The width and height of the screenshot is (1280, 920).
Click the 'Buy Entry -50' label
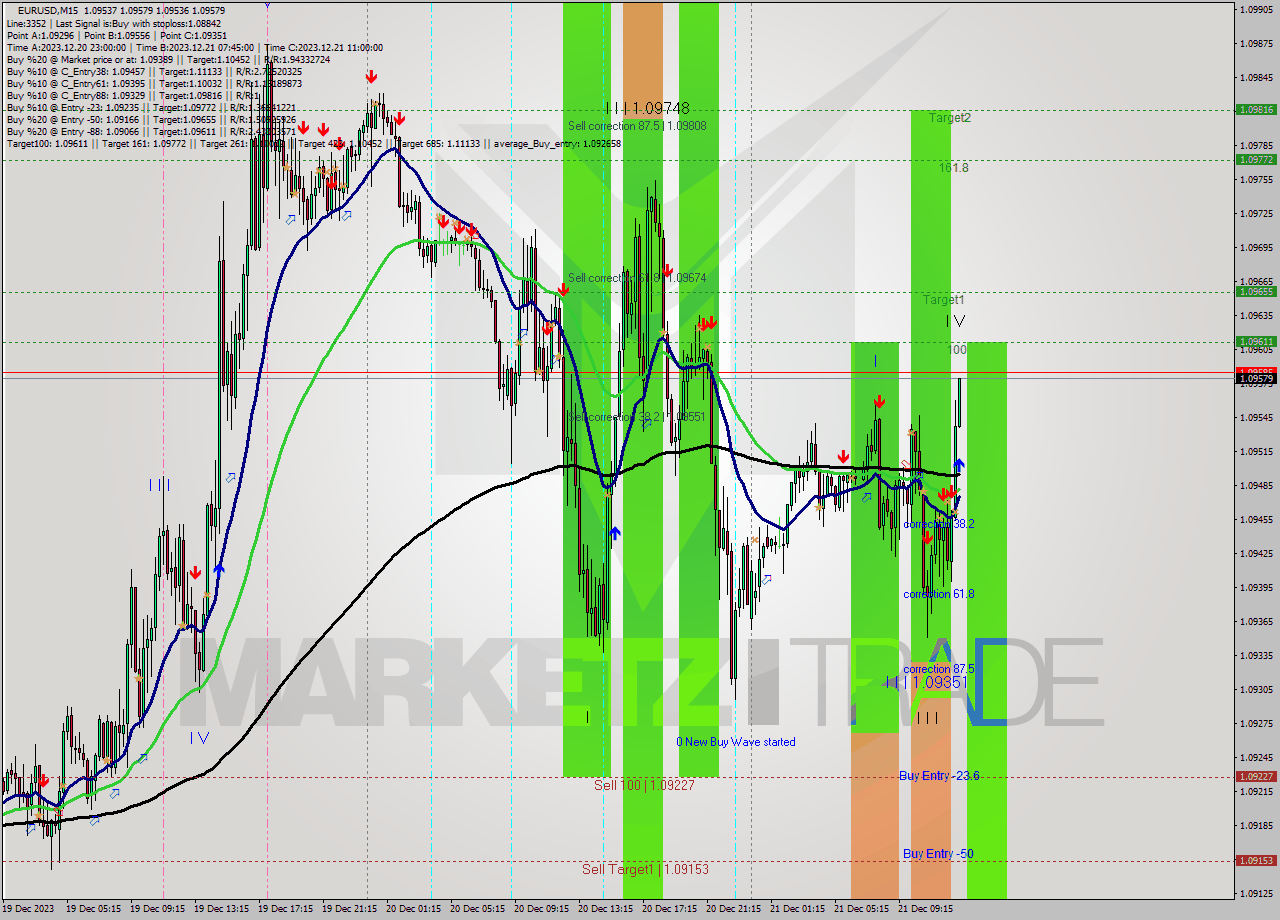(938, 853)
